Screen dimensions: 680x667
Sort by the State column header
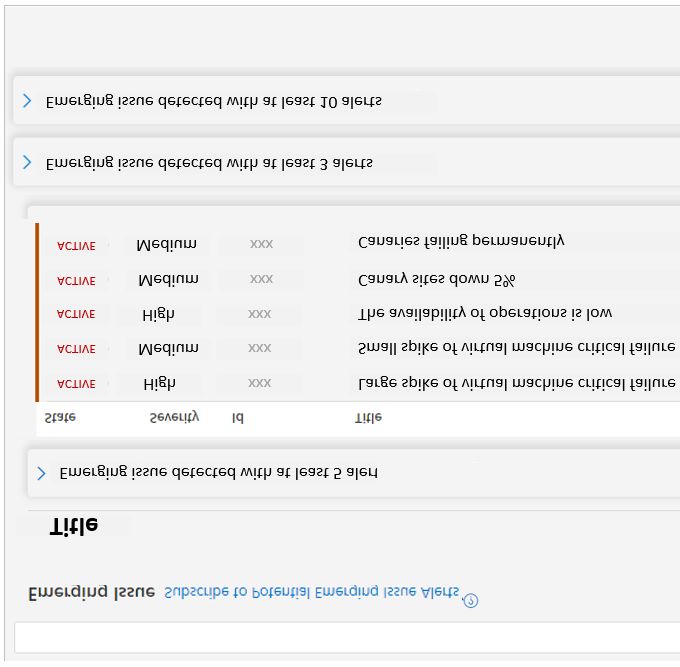pos(60,417)
